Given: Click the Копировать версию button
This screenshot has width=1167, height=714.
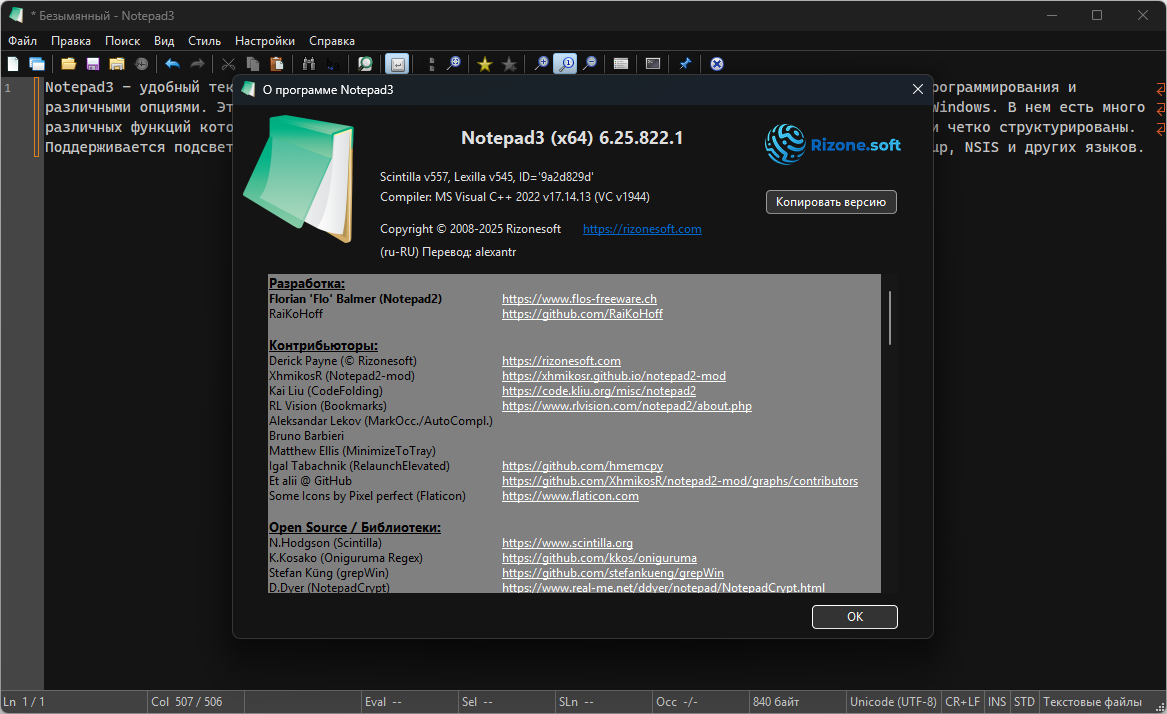Looking at the screenshot, I should point(832,202).
